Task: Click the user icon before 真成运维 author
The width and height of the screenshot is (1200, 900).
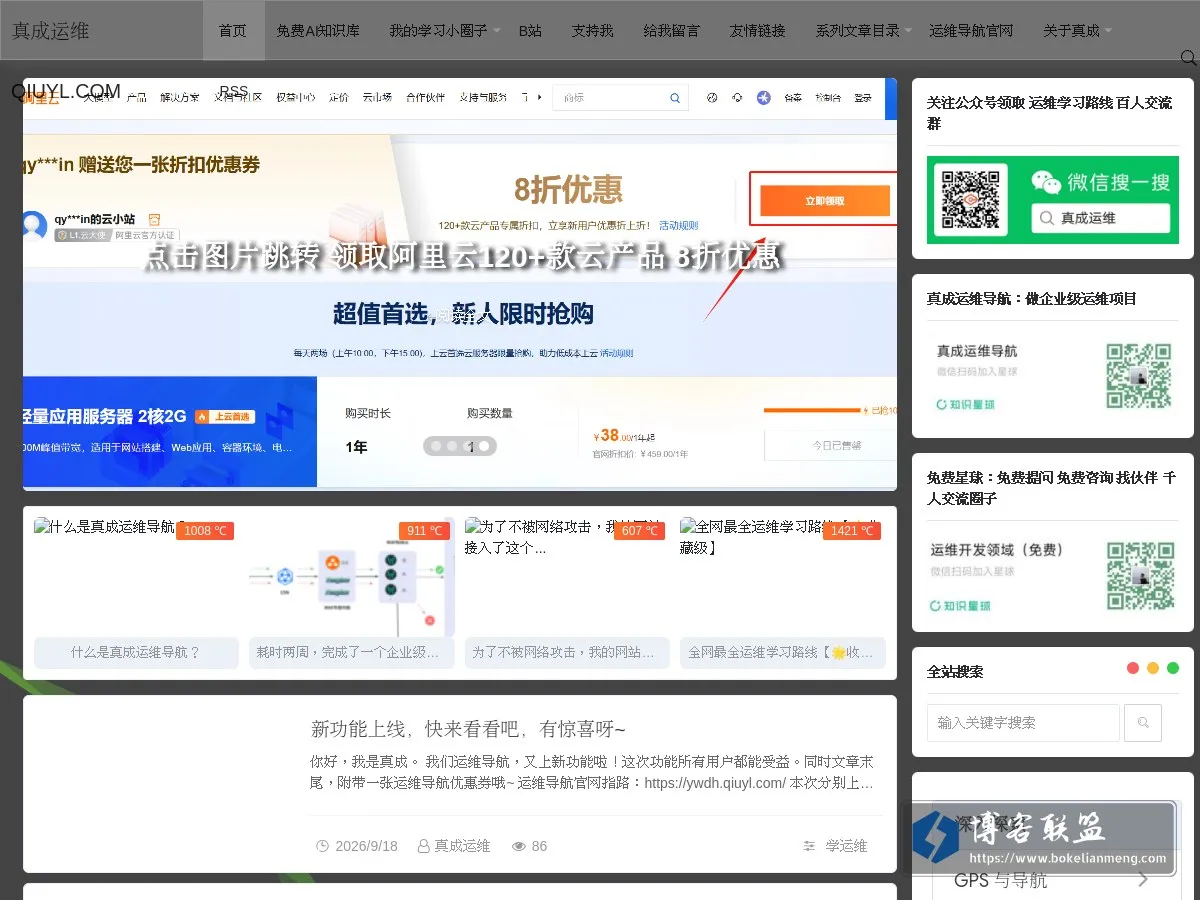Action: pos(423,846)
